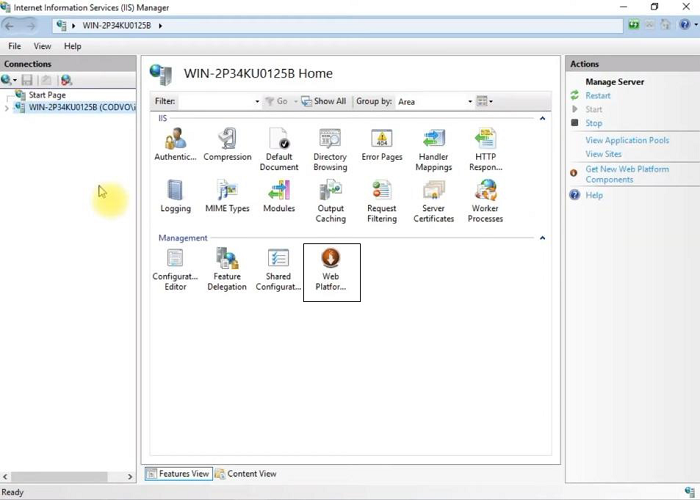Viewport: 700px width, 500px height.
Task: Select Start Page in Connections tree
Action: [47, 95]
